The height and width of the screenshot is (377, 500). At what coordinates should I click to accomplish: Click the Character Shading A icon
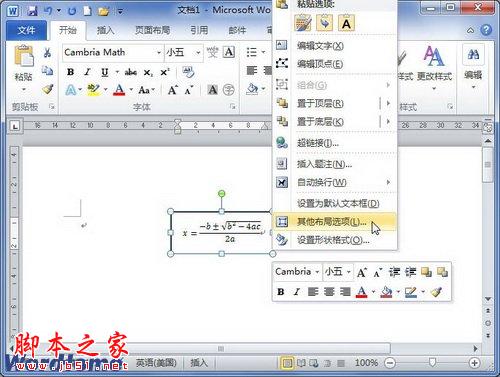pos(212,90)
